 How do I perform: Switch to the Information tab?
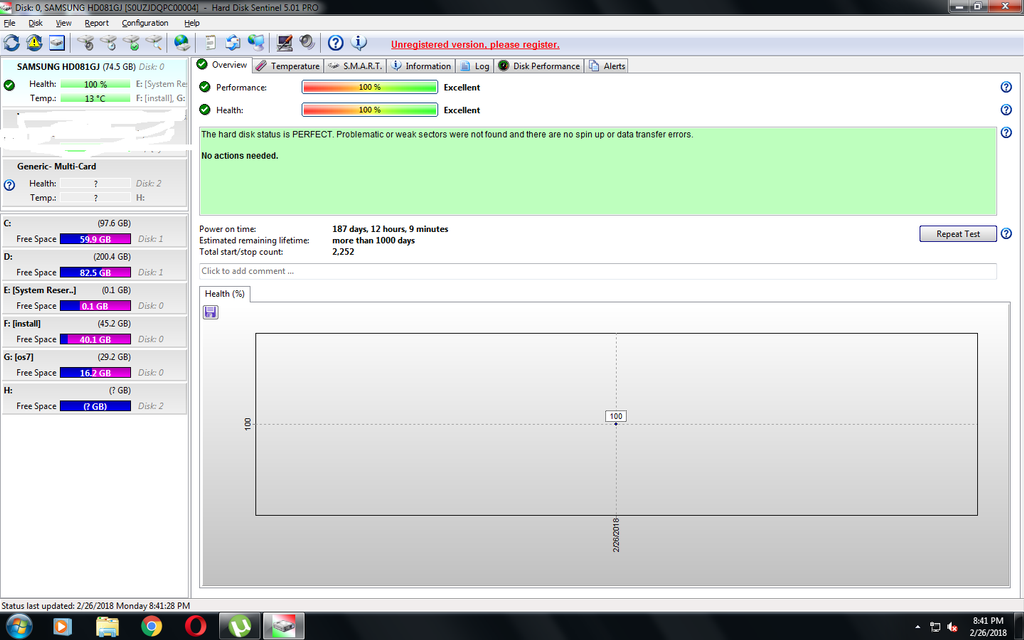421,66
